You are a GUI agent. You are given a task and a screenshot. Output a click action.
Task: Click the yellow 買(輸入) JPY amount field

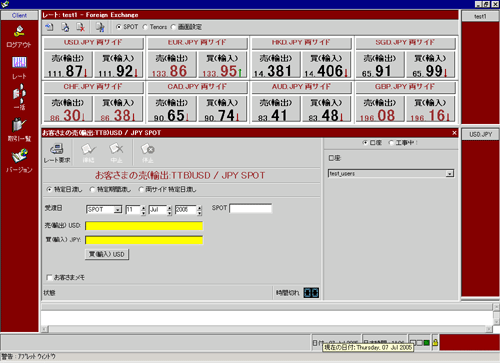[144, 240]
